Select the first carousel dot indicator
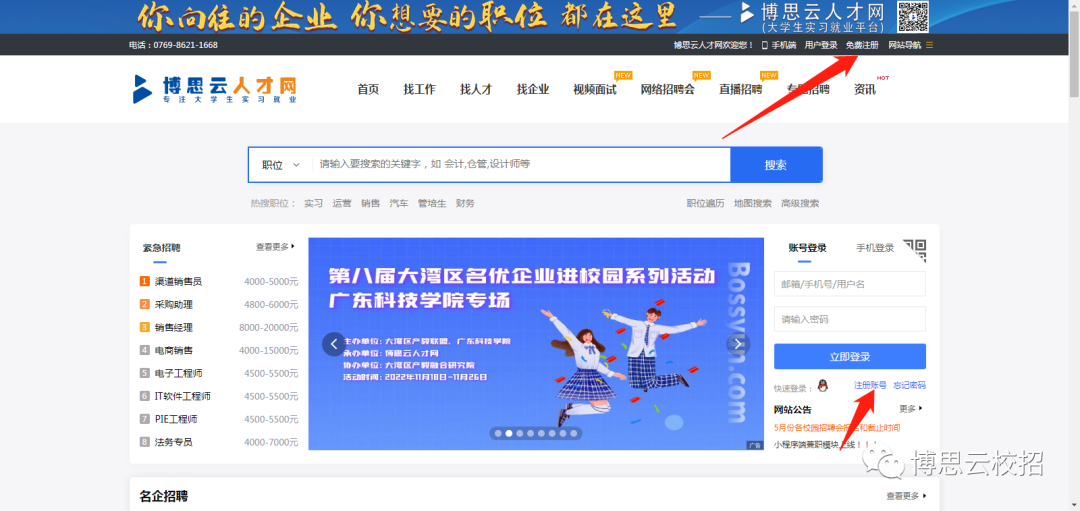This screenshot has height=511, width=1080. pos(498,433)
